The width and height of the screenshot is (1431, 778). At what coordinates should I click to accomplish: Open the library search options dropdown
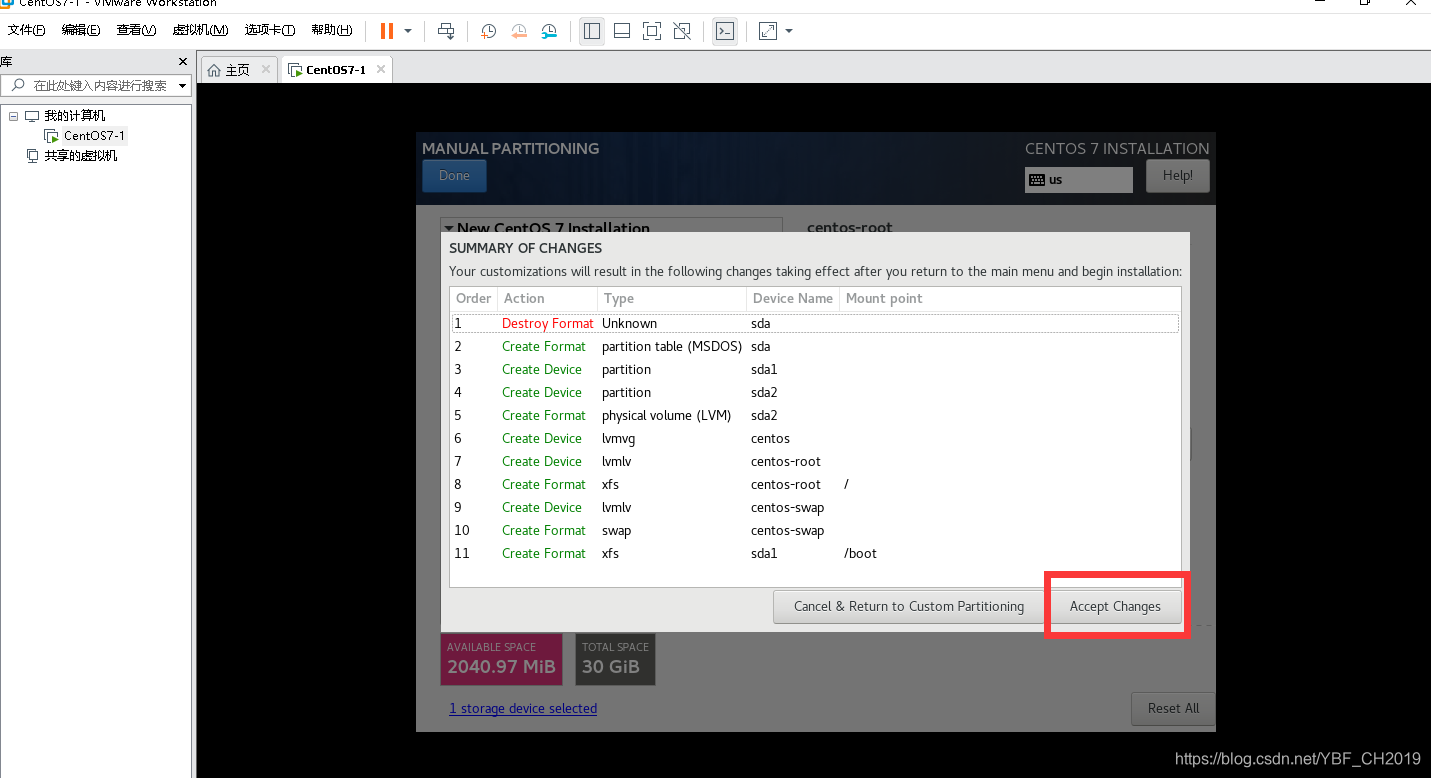pyautogui.click(x=182, y=86)
